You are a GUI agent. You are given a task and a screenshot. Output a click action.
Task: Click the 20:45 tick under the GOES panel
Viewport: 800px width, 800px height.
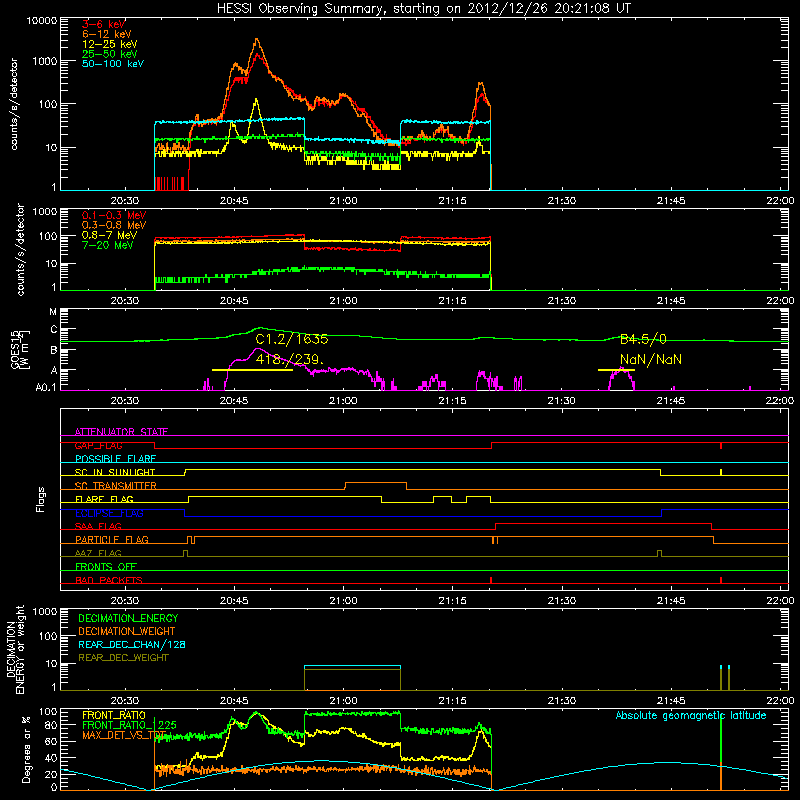(x=234, y=401)
